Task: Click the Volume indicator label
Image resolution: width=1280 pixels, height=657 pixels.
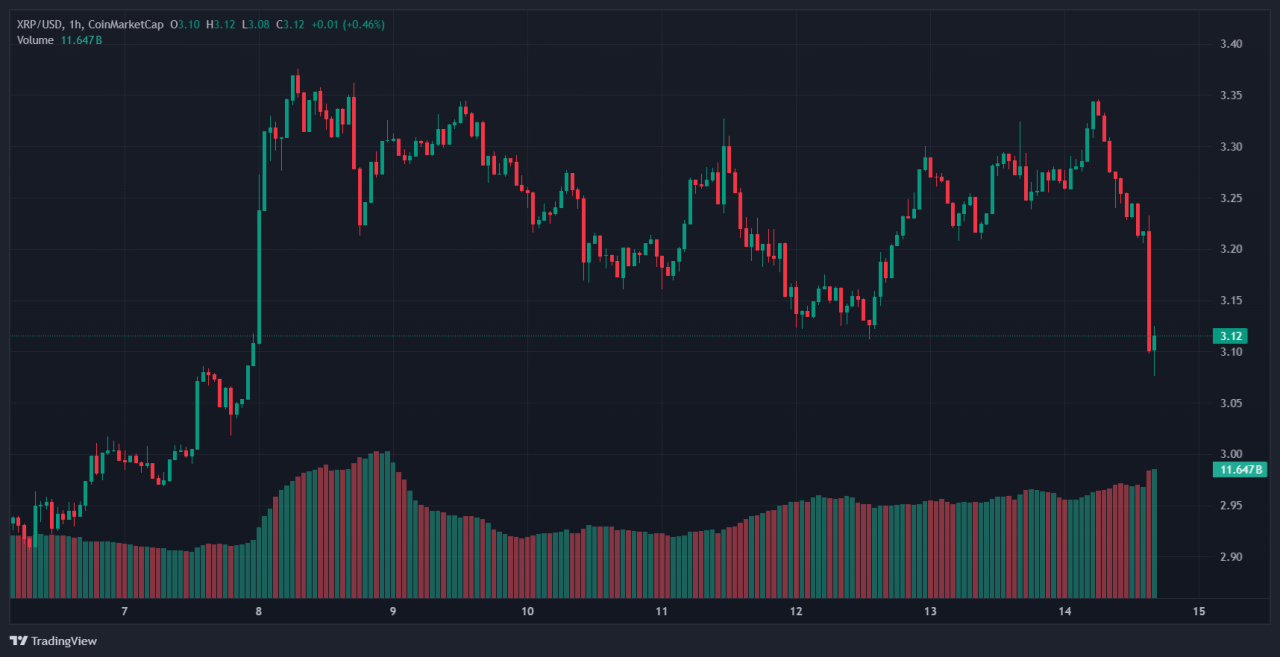Action: click(x=36, y=39)
